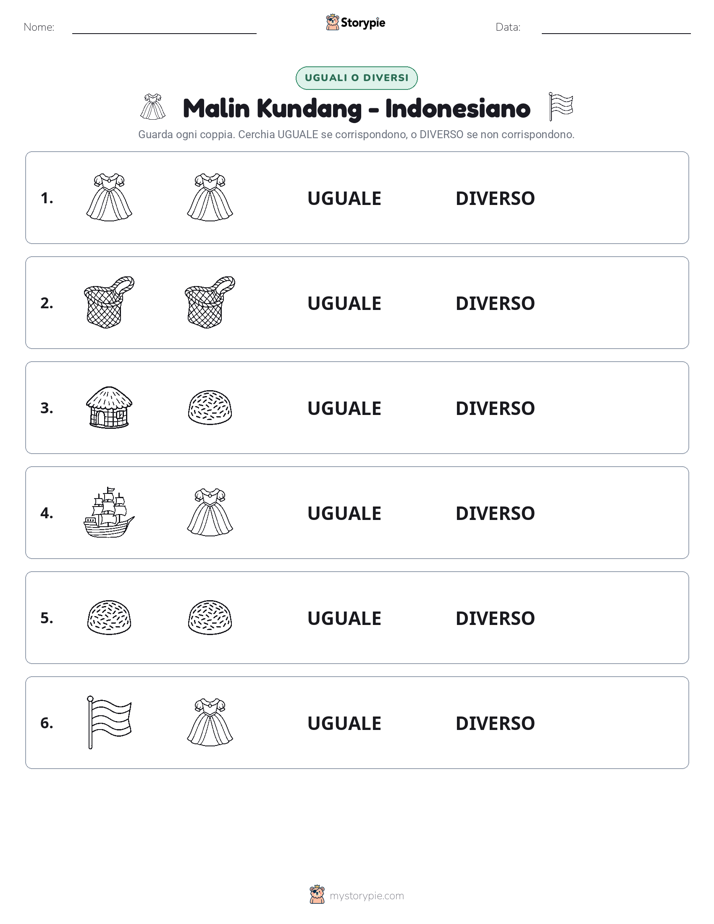
Task: Click the flag icon beside the title
Action: [561, 107]
